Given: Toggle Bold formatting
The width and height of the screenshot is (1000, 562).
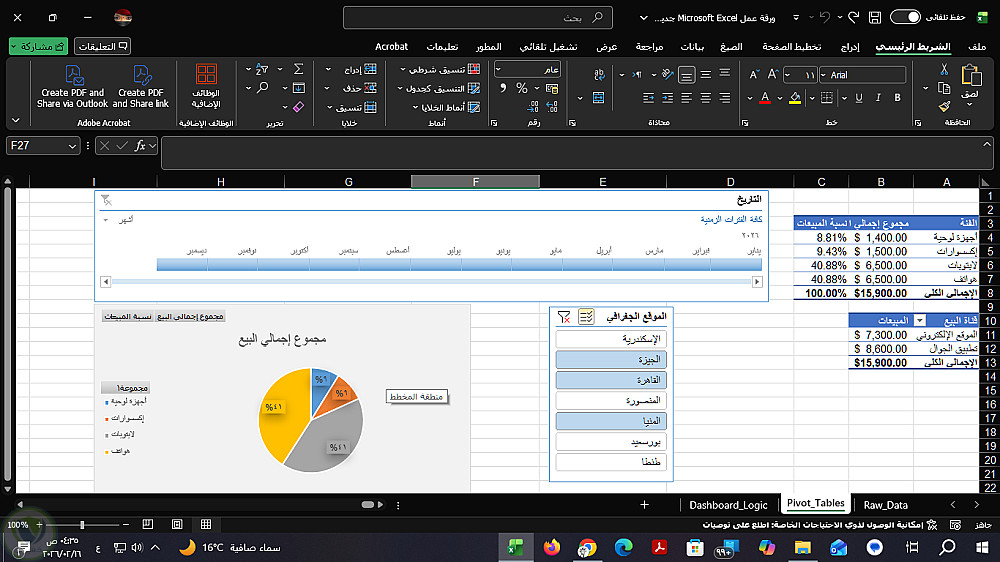Looking at the screenshot, I should point(897,98).
